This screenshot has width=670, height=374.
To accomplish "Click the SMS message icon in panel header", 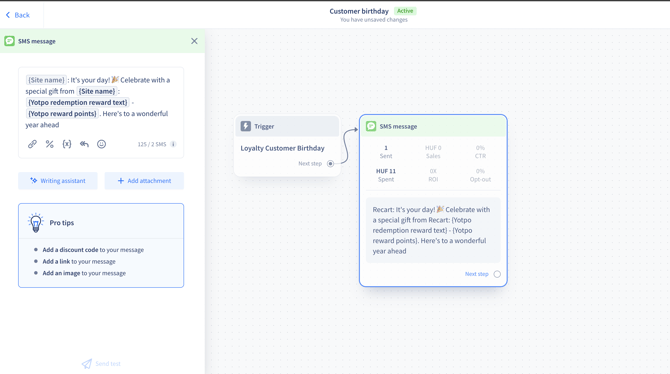I will [9, 41].
